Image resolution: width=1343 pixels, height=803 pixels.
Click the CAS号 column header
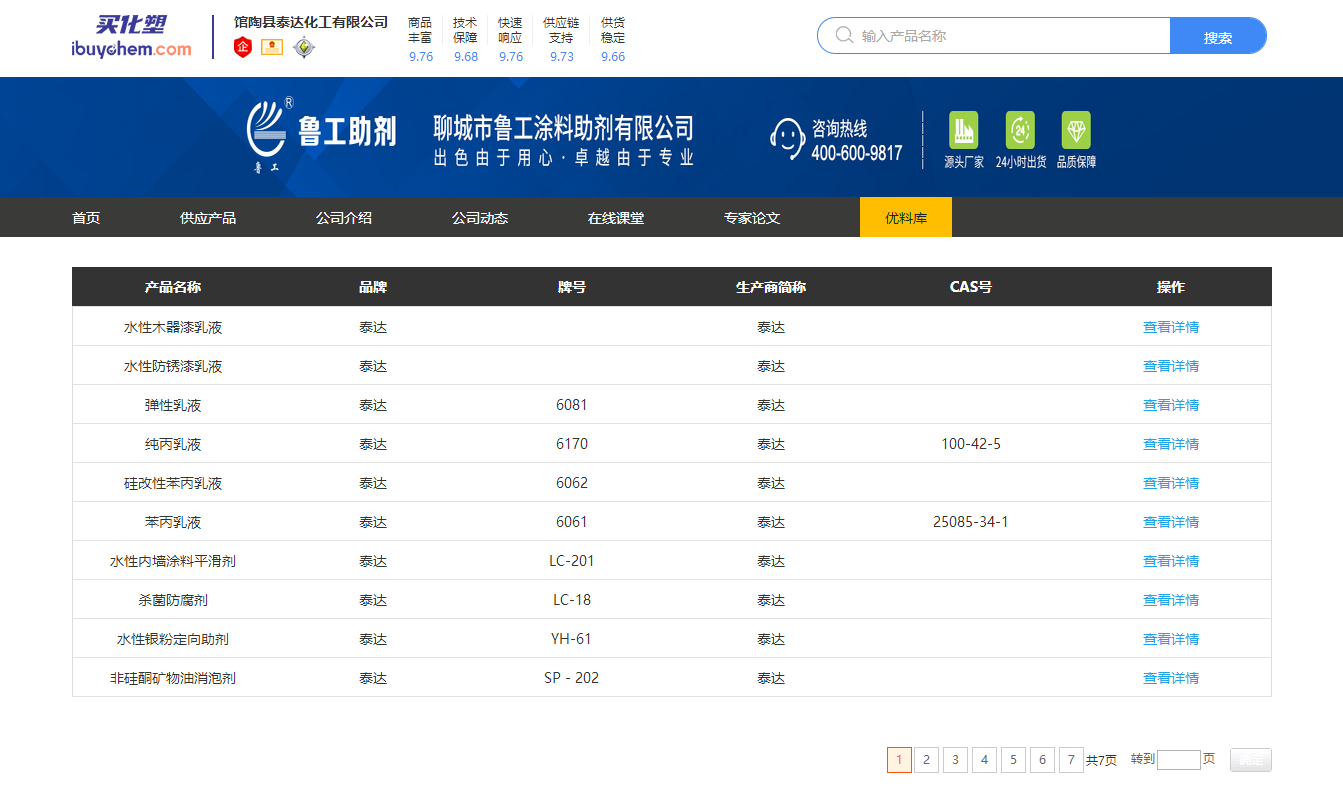pos(971,287)
